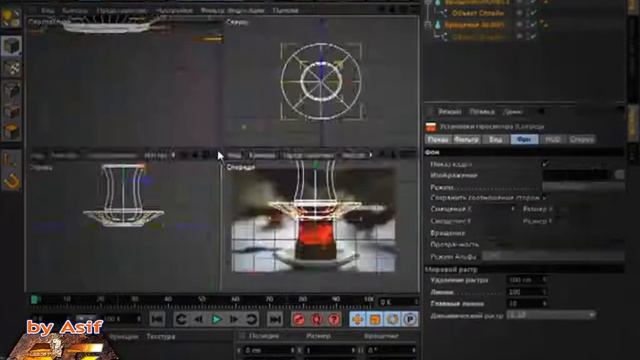
Task: Click the red viewport settings icon in attributes
Action: 431,127
